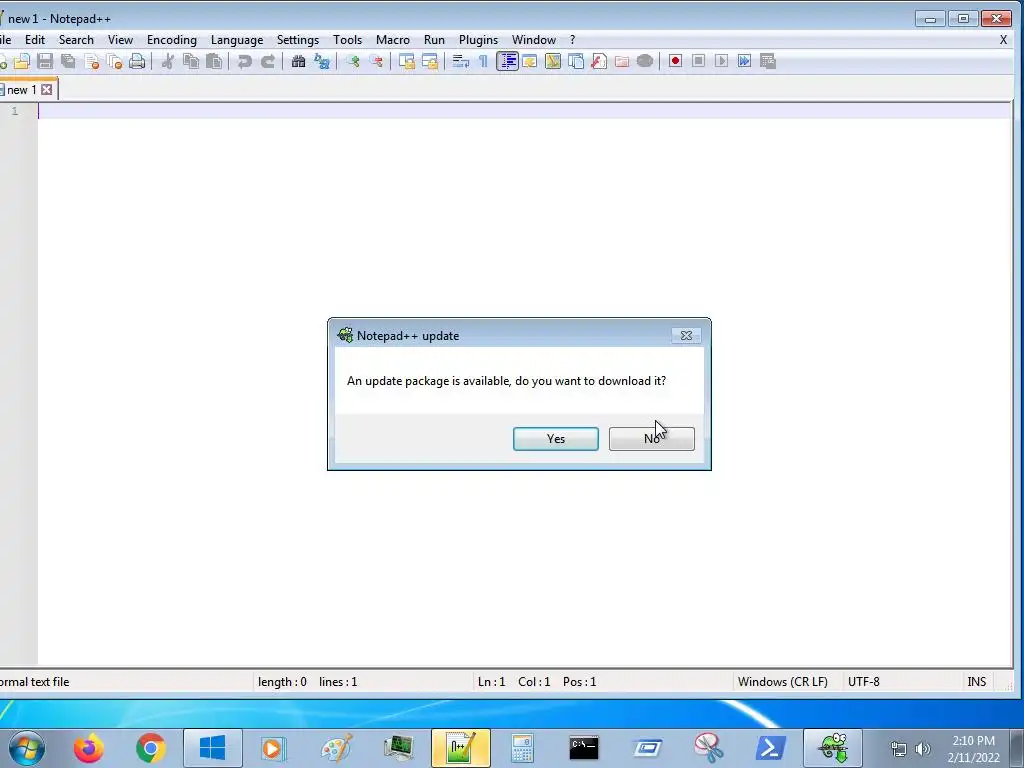This screenshot has width=1024, height=768.
Task: Save the file using the floppy disk icon
Action: click(x=44, y=61)
